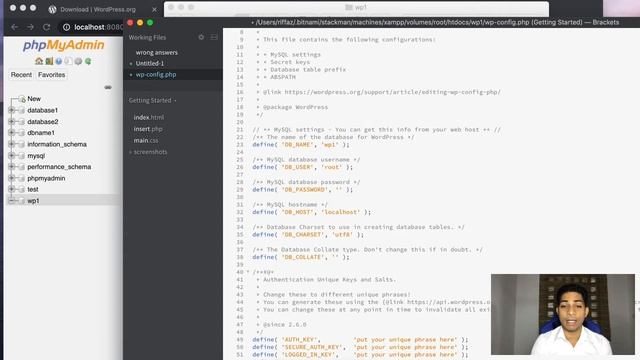Click the phpMyAdmin logo
Screen dimensions: 640x360
[64, 45]
